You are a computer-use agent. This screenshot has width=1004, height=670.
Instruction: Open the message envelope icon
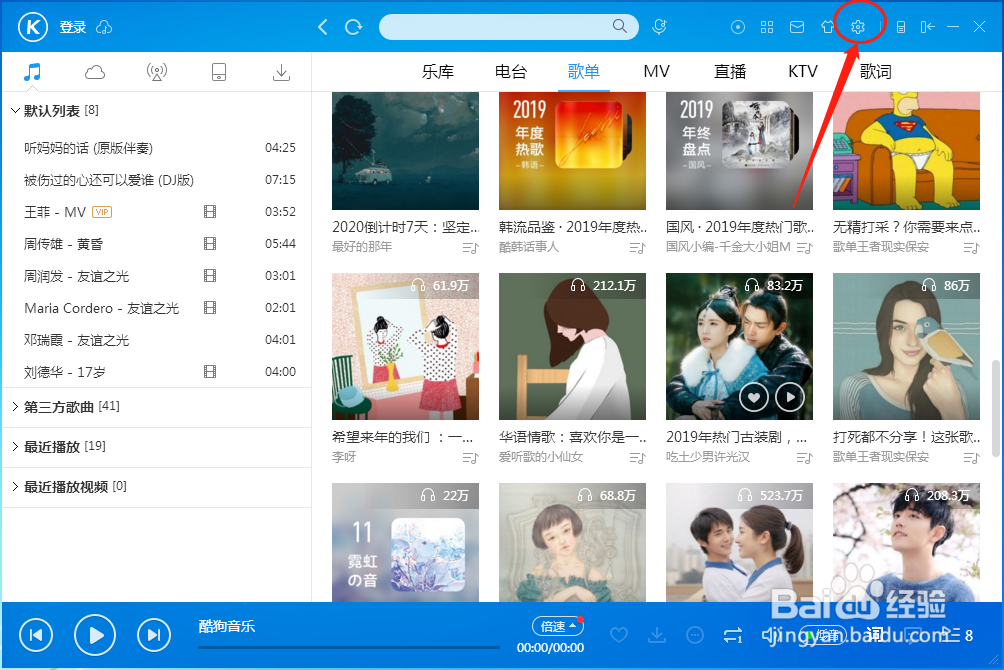[797, 27]
